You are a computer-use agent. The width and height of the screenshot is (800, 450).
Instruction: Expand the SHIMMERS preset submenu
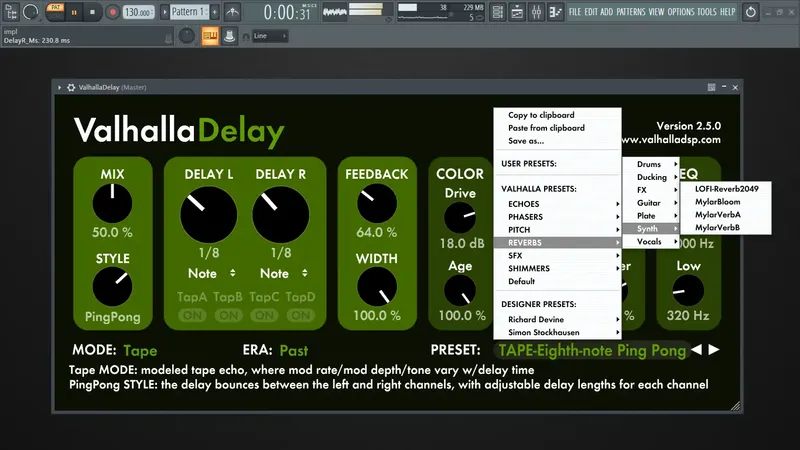coord(557,268)
